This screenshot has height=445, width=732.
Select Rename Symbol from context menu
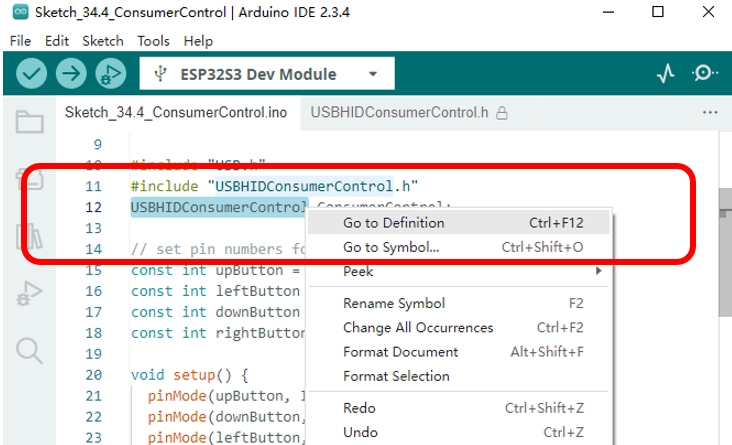(459, 304)
